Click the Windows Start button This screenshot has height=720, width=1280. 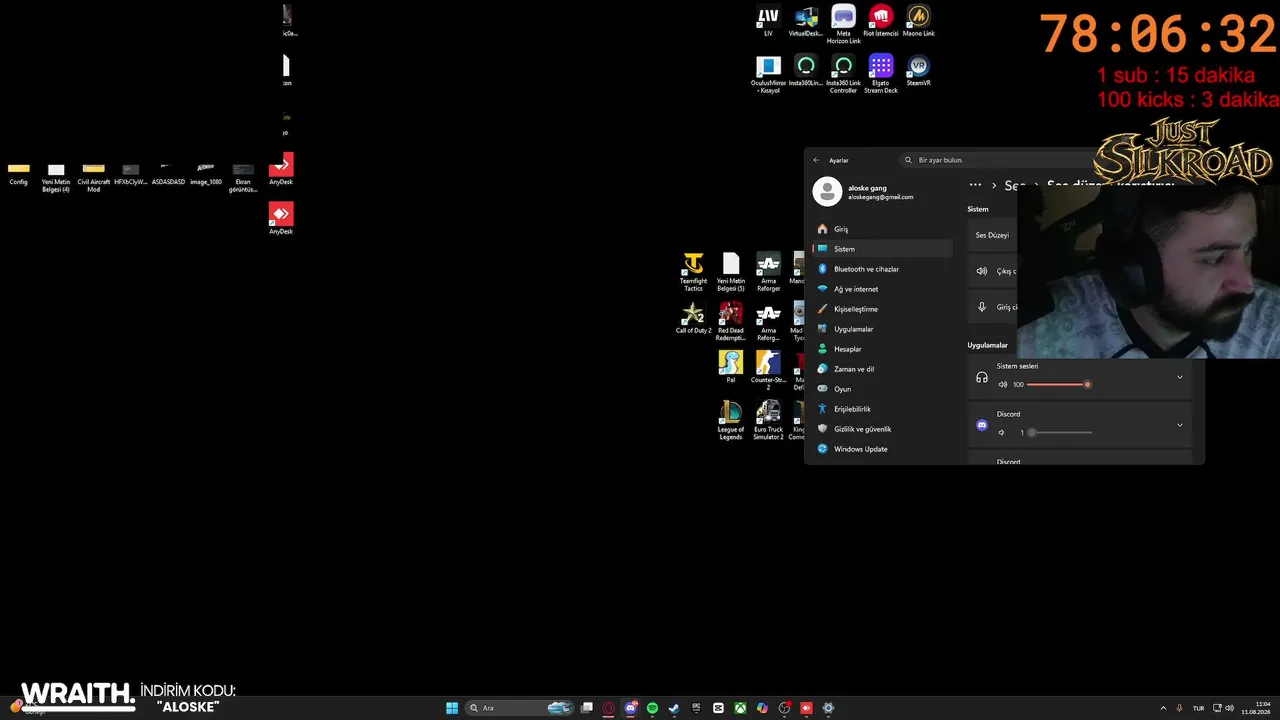[452, 708]
